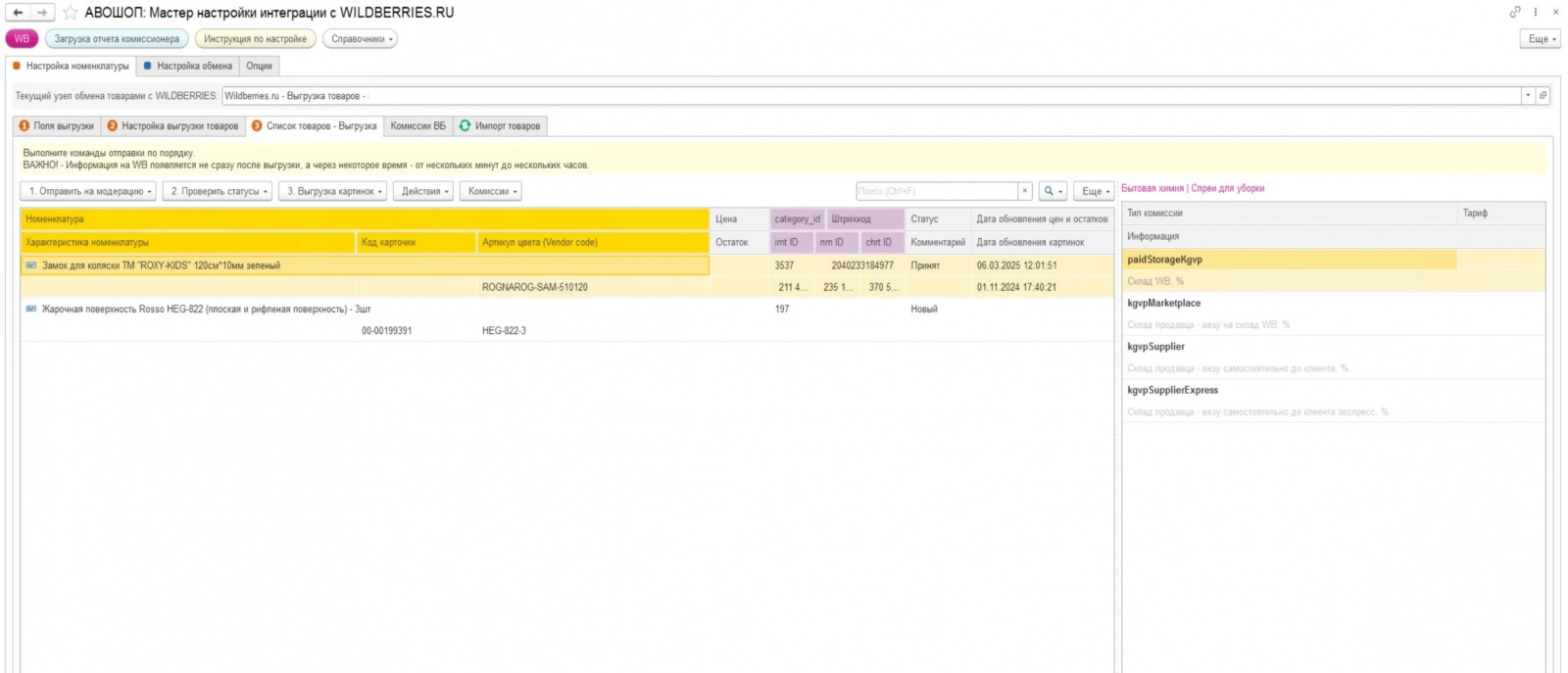Open the Импорт товаров tab
Screen dimensions: 1568x673
[500, 125]
